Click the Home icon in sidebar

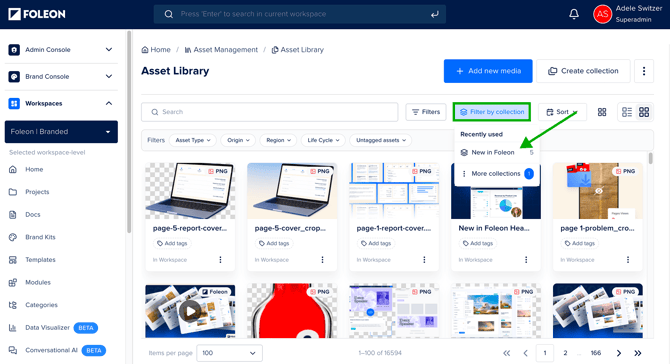pos(13,169)
